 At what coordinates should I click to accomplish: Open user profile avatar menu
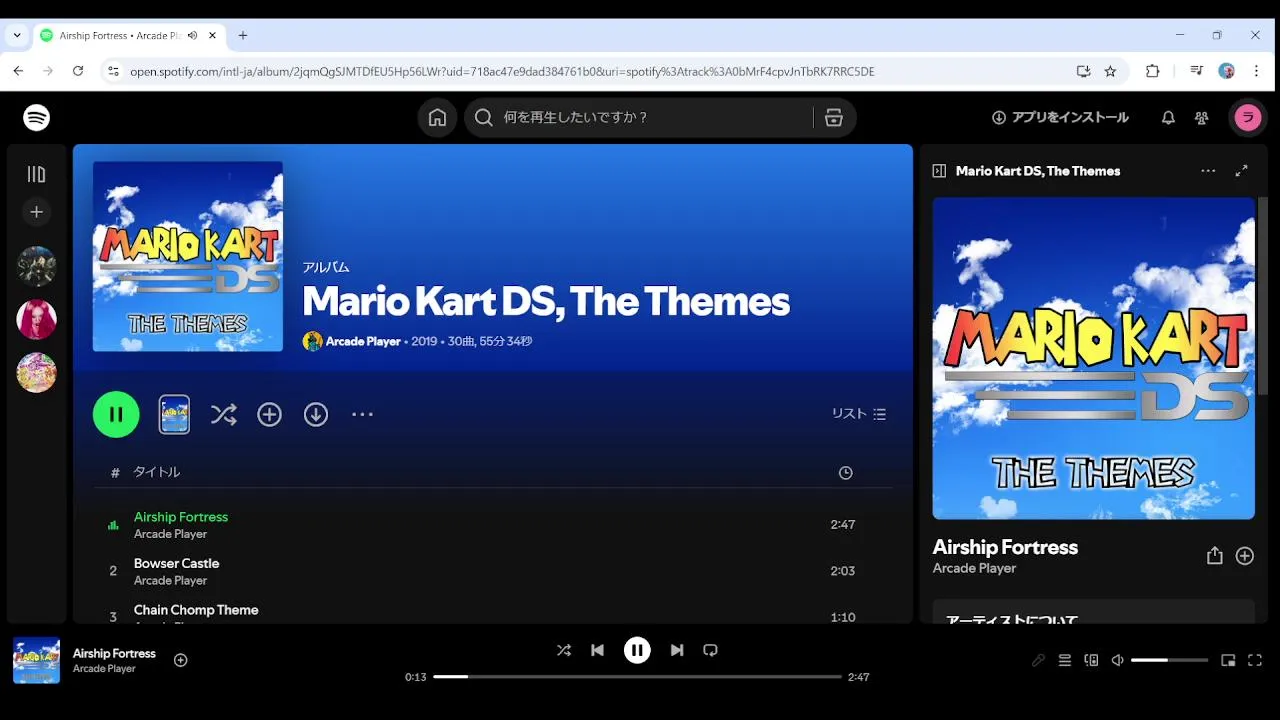click(1247, 117)
